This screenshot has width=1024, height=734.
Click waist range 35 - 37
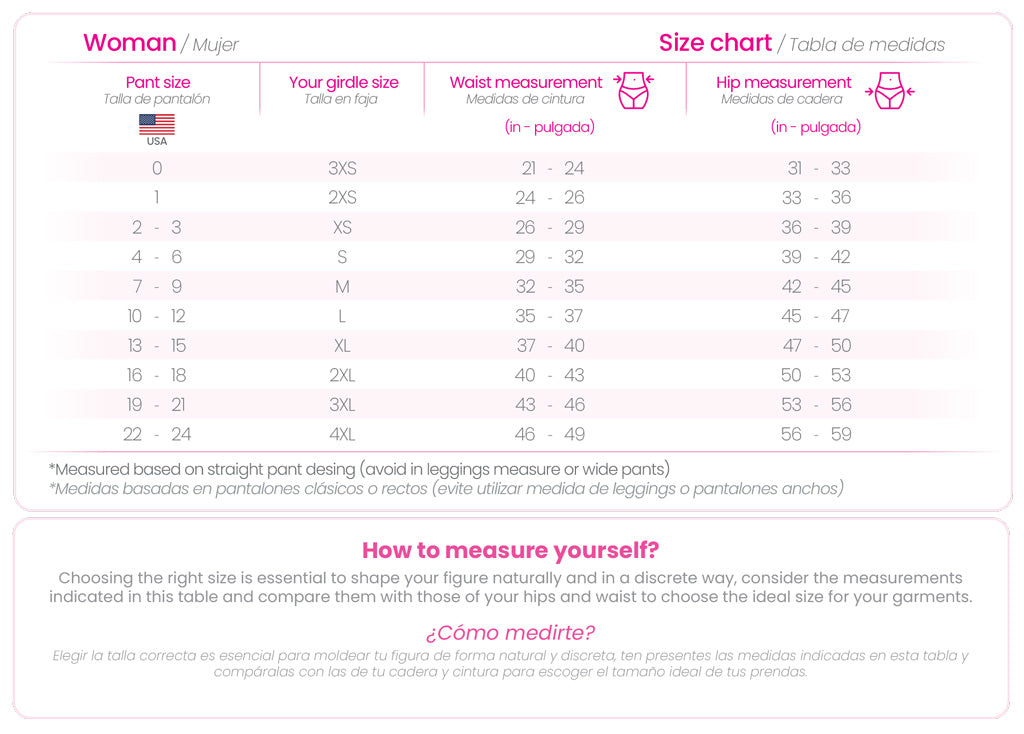[x=549, y=316]
